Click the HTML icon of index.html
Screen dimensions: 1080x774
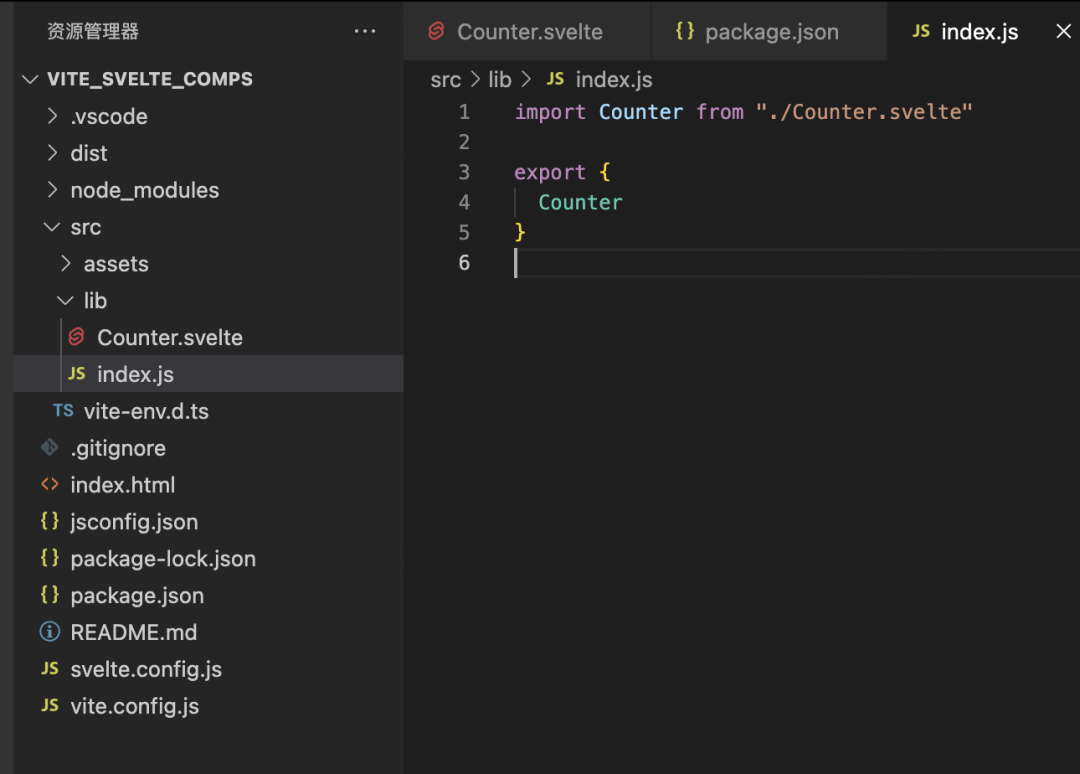50,484
